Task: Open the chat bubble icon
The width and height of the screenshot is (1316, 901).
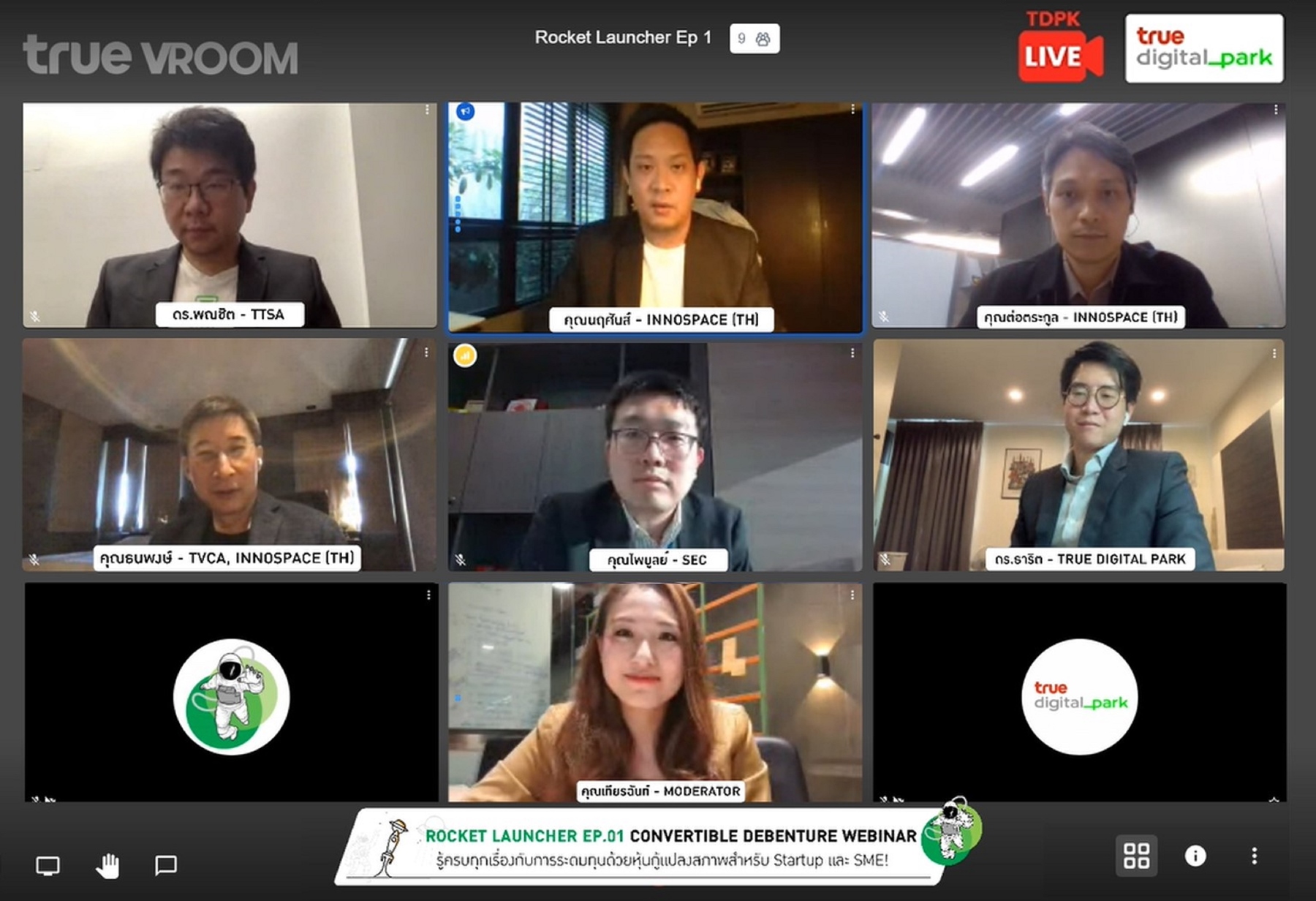Action: 166,866
